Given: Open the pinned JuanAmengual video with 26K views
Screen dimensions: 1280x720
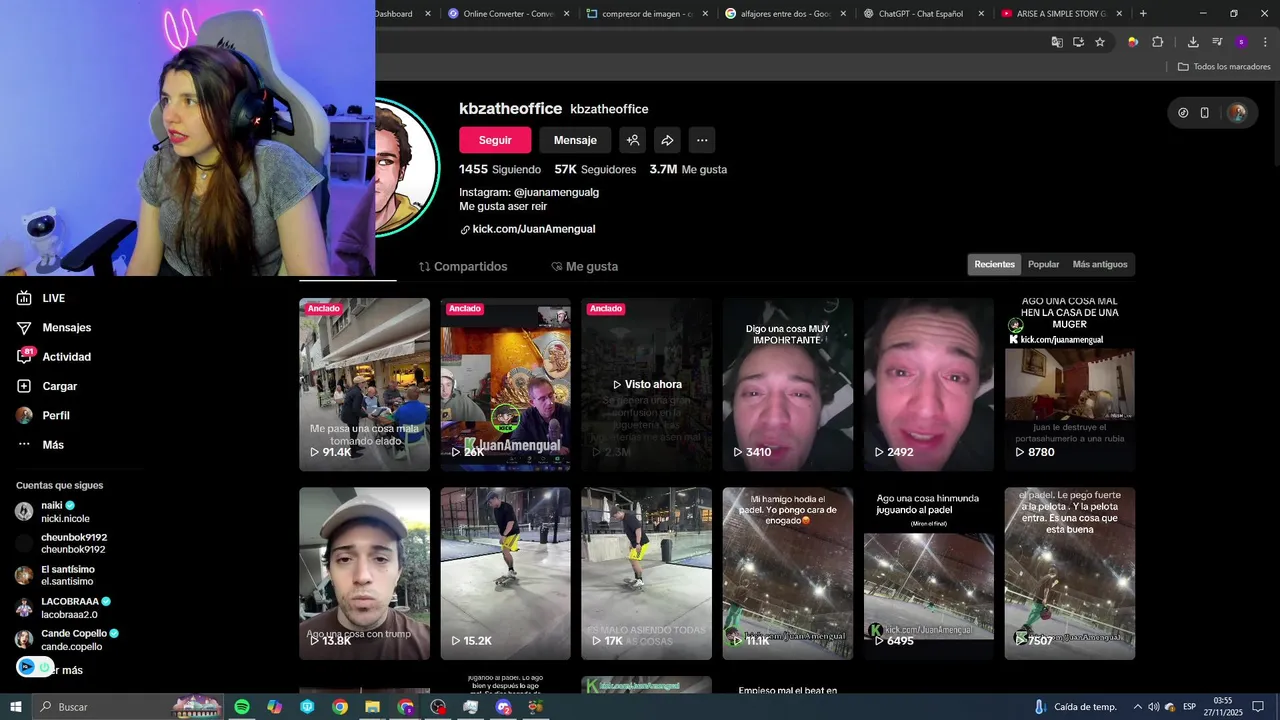Looking at the screenshot, I should tap(505, 384).
